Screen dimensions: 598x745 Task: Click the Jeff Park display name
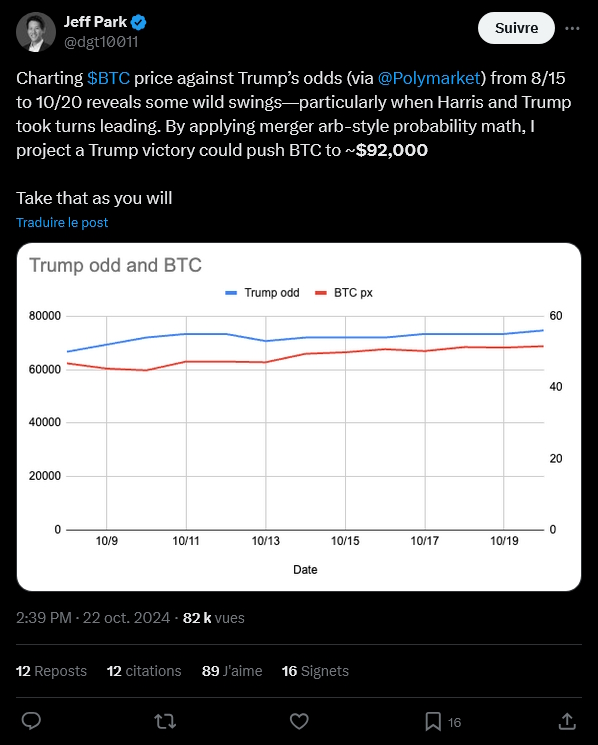coord(95,22)
